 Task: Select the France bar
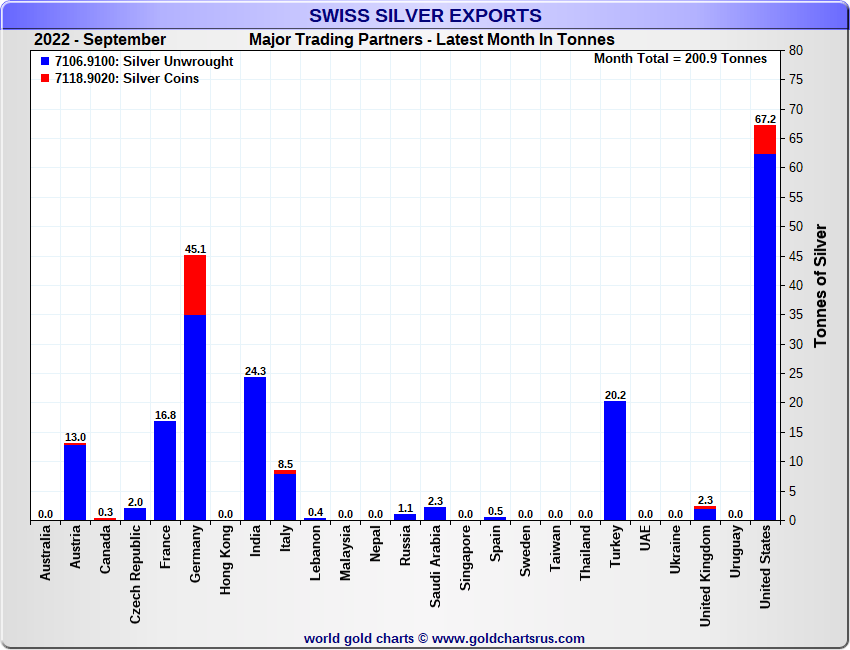(x=165, y=470)
